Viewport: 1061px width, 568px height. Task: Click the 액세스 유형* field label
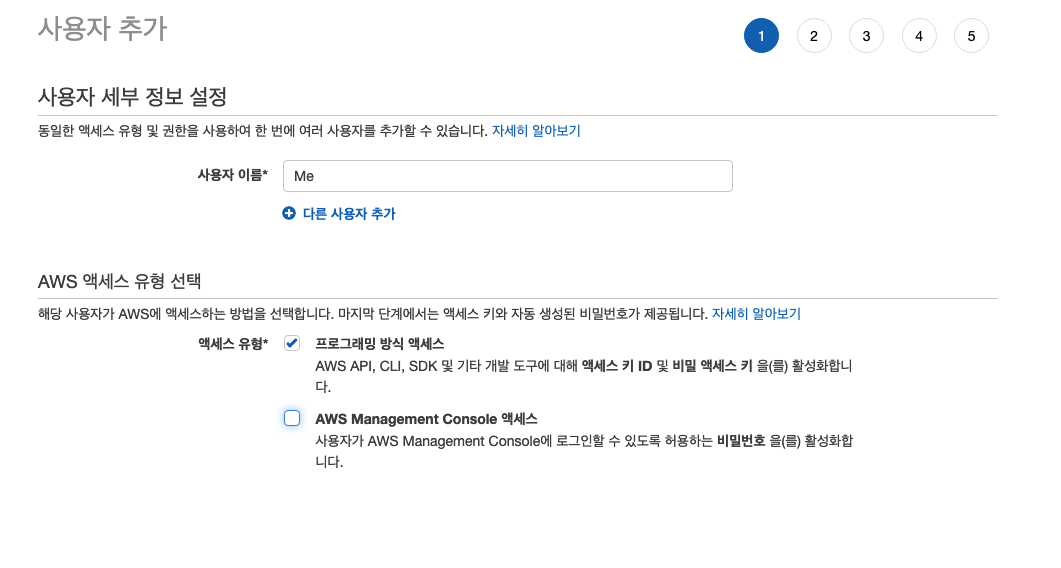click(x=233, y=344)
